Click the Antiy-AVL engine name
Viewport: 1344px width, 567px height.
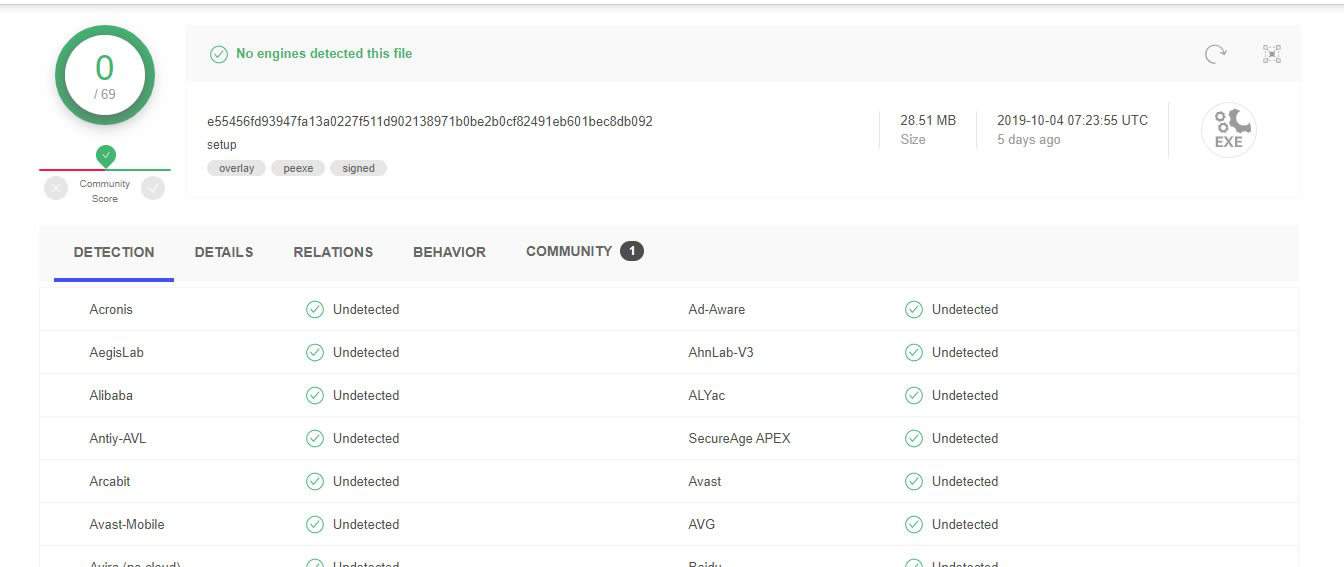point(118,438)
